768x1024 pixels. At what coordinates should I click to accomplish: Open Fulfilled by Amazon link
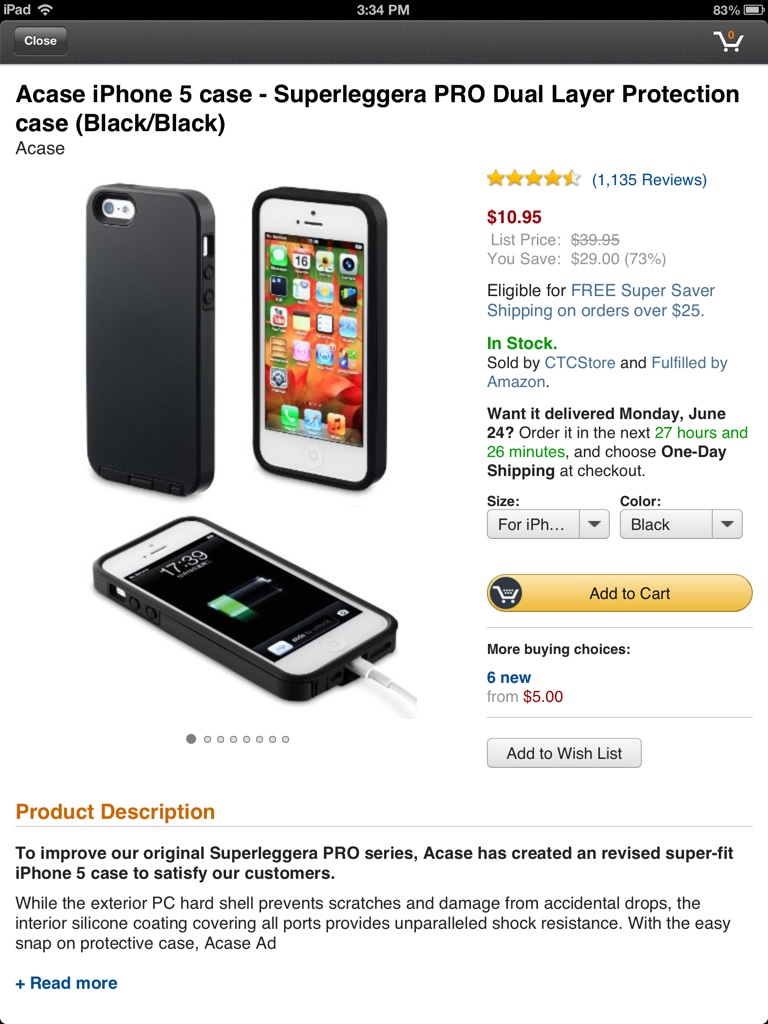607,372
